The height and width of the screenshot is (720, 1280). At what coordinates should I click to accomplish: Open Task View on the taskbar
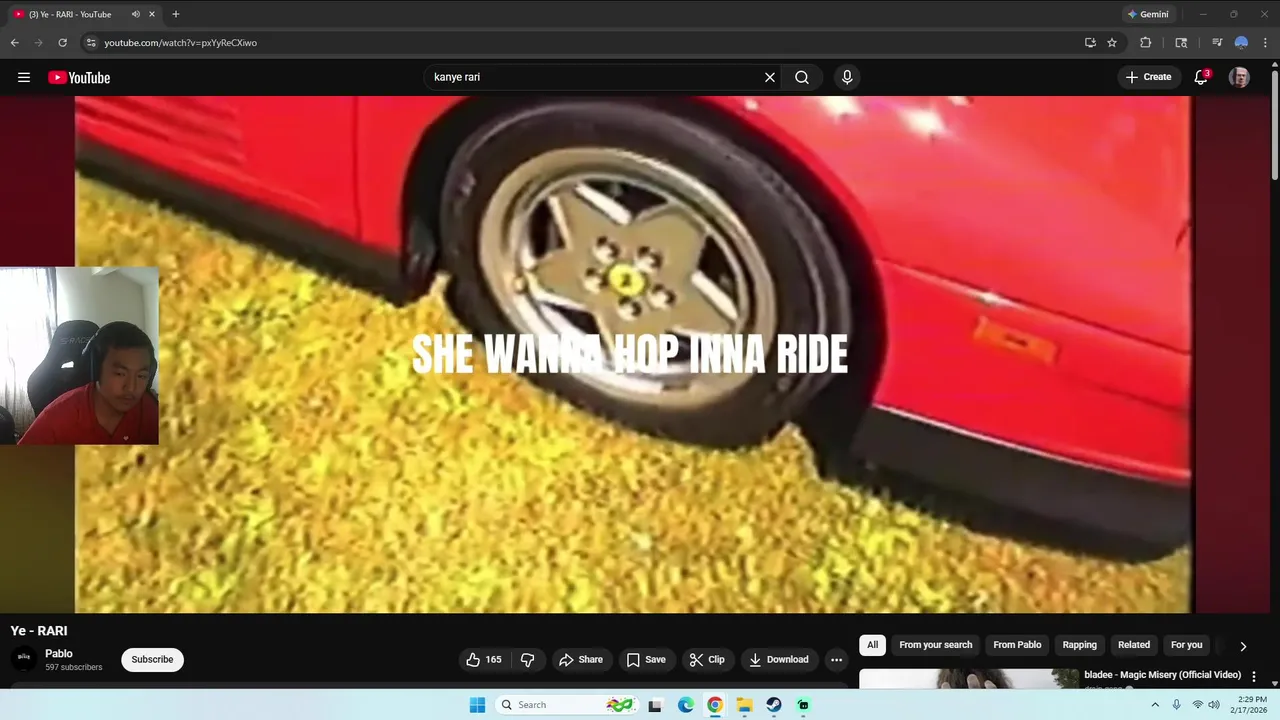[x=655, y=705]
